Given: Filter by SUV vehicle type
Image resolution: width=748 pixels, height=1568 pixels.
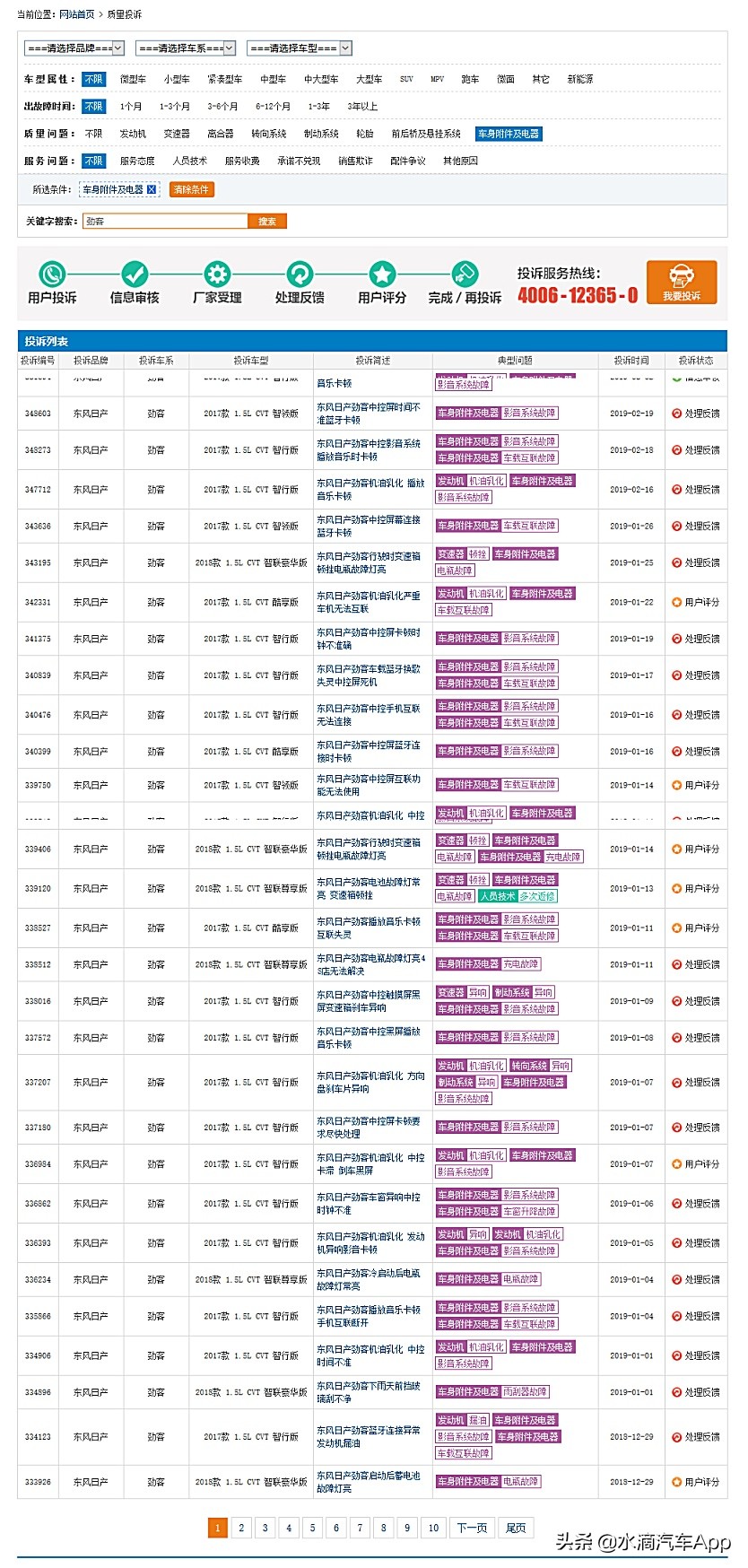Looking at the screenshot, I should 406,79.
